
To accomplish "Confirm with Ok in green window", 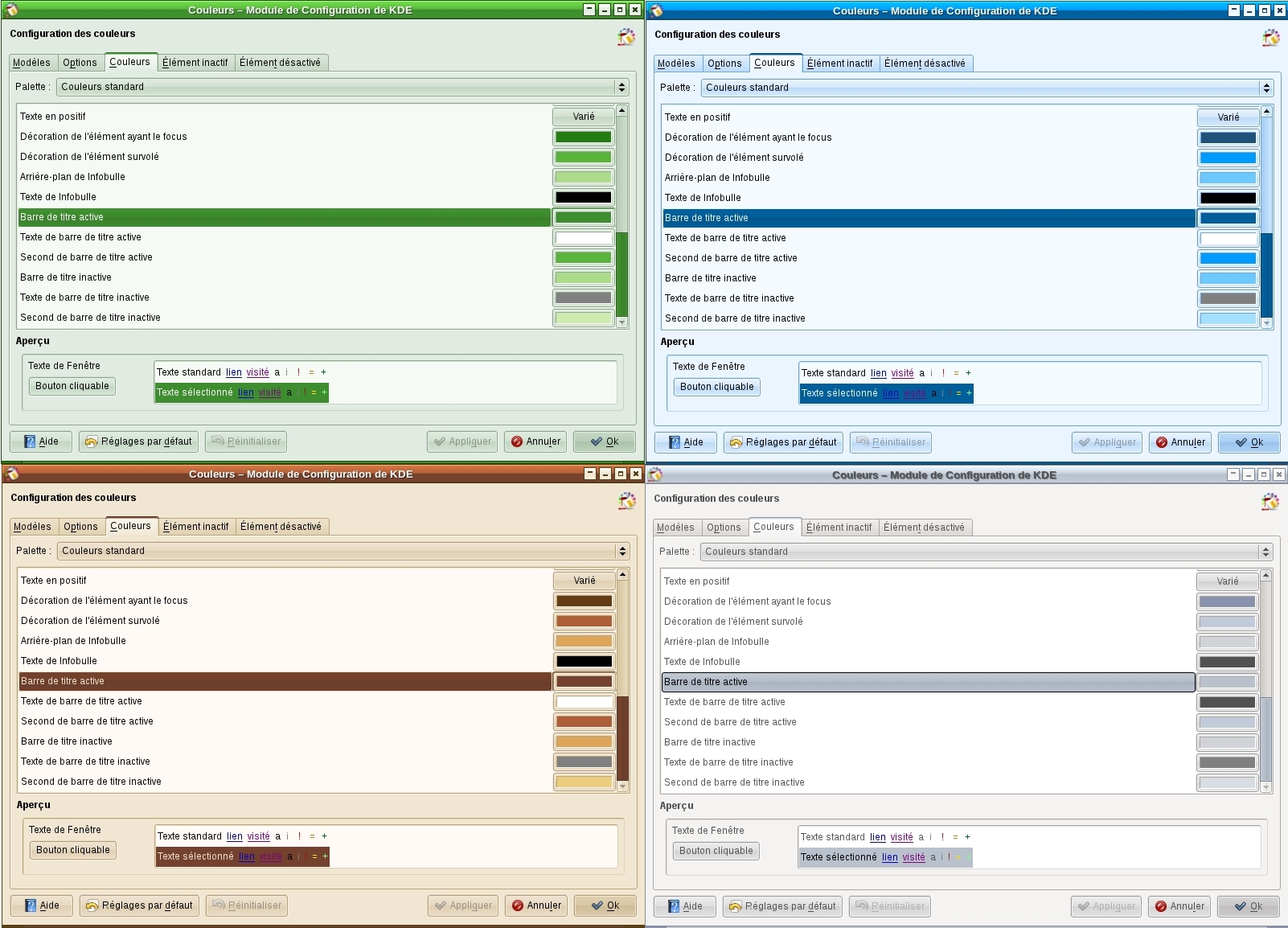I will coord(605,441).
